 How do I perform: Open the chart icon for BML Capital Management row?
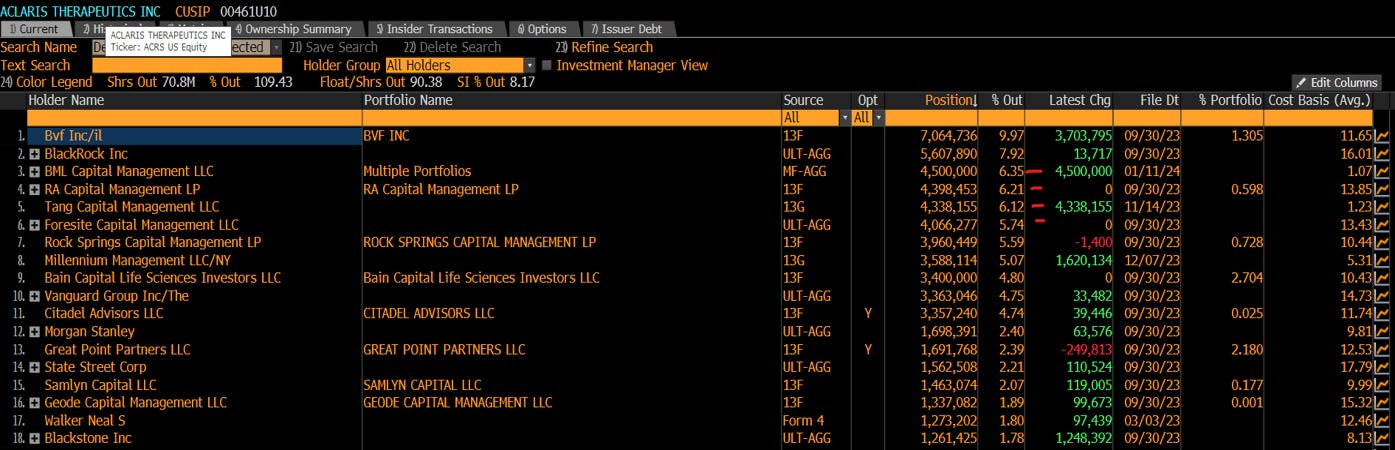[x=1383, y=172]
